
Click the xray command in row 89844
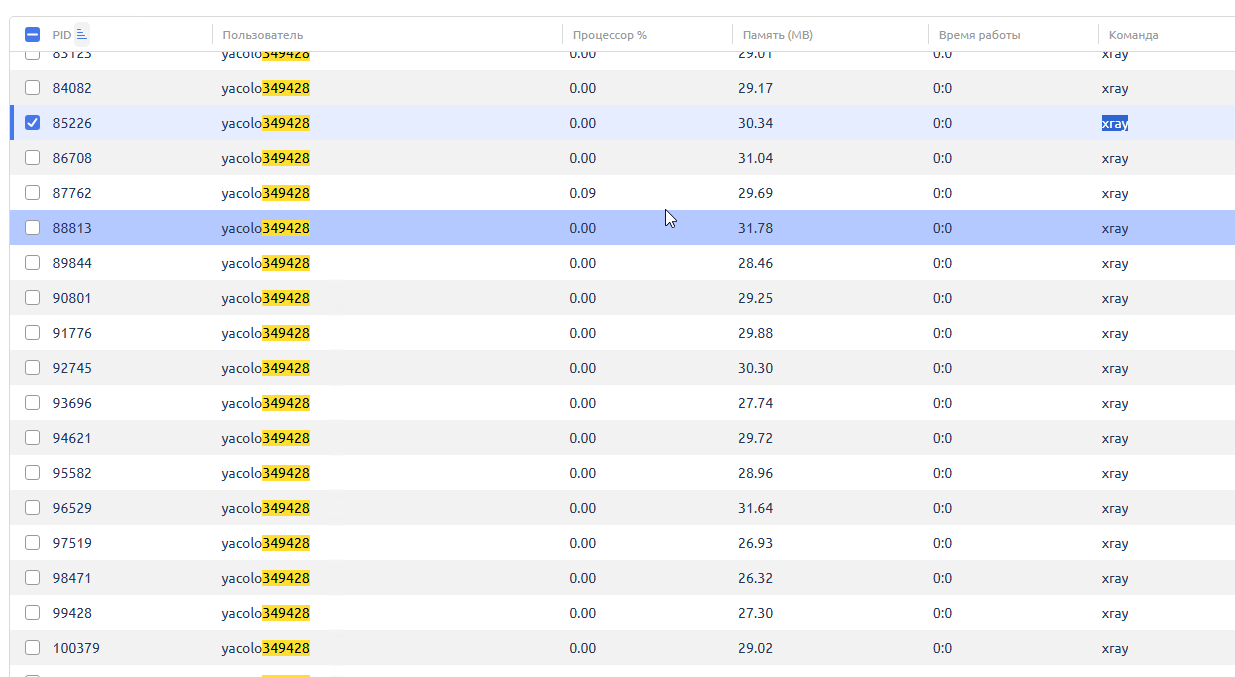coord(1115,264)
